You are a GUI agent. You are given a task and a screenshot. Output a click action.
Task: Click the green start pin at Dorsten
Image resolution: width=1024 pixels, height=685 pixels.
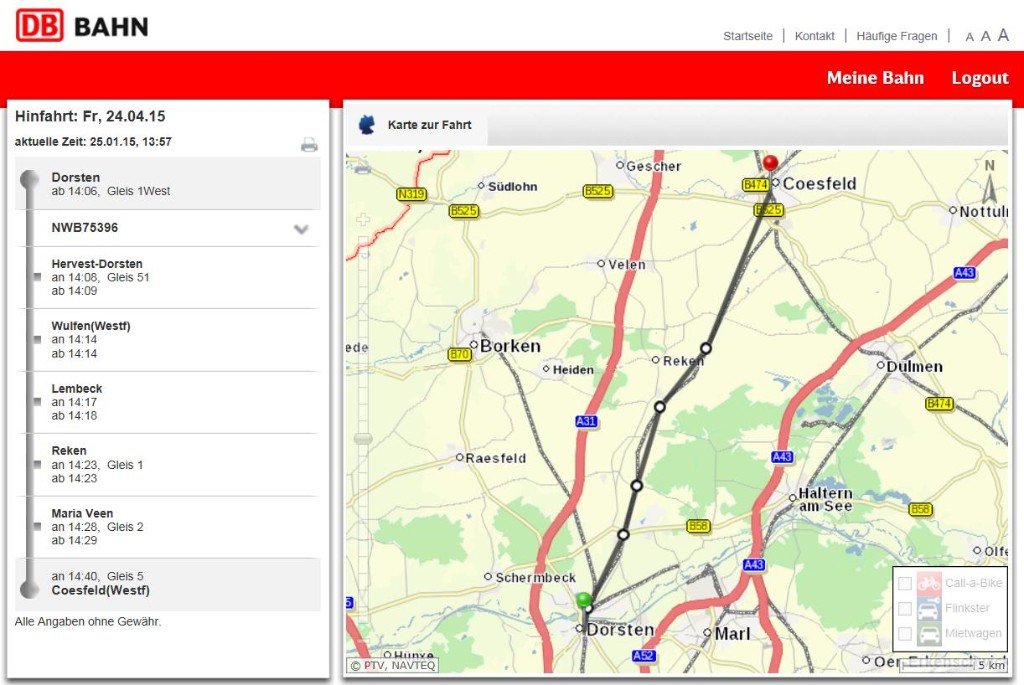pyautogui.click(x=583, y=599)
